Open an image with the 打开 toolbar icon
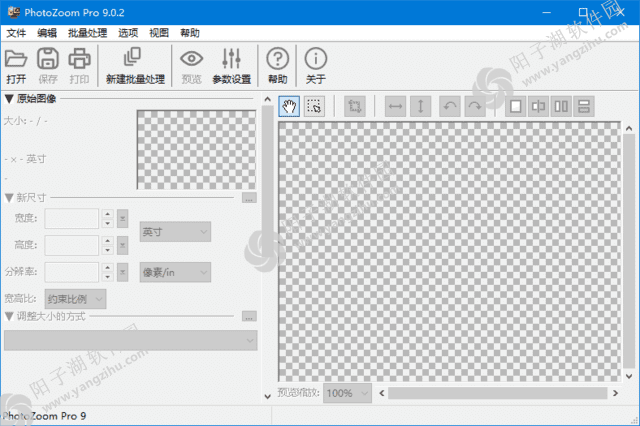This screenshot has width=640, height=426. tap(16, 65)
